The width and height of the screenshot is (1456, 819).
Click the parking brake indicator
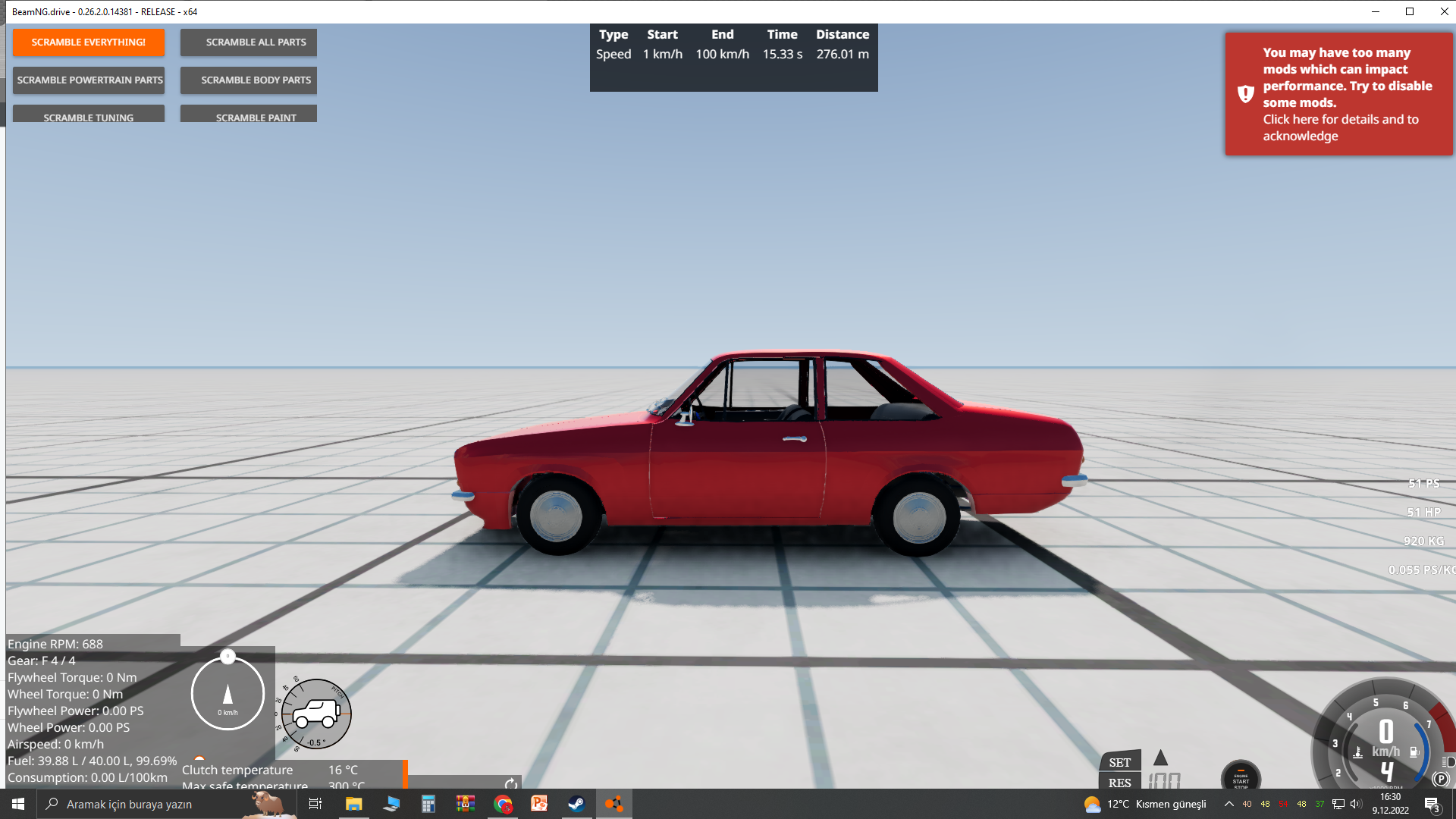tap(1441, 779)
